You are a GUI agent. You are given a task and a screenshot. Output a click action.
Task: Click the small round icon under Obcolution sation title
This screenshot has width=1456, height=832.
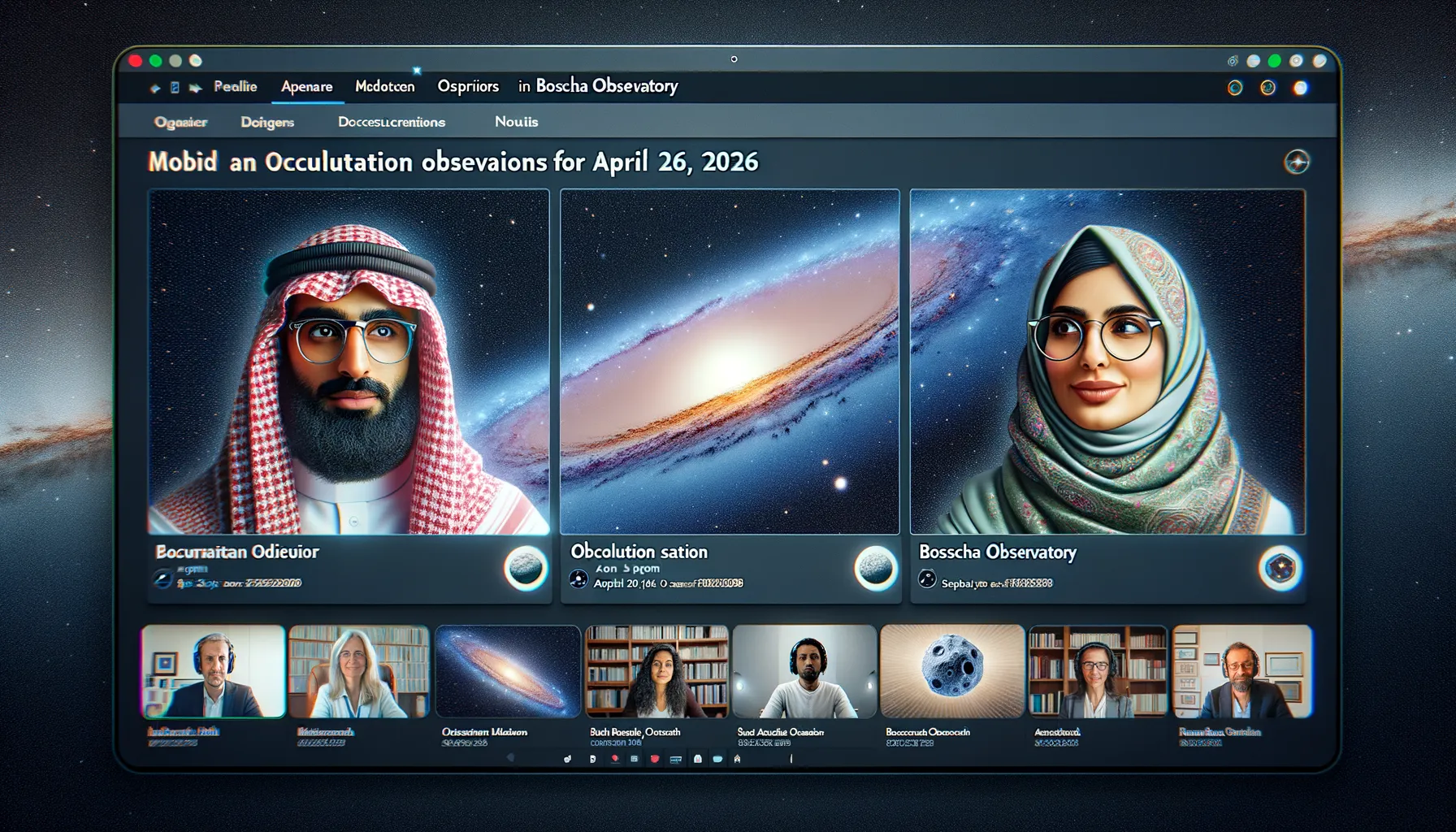(x=578, y=579)
